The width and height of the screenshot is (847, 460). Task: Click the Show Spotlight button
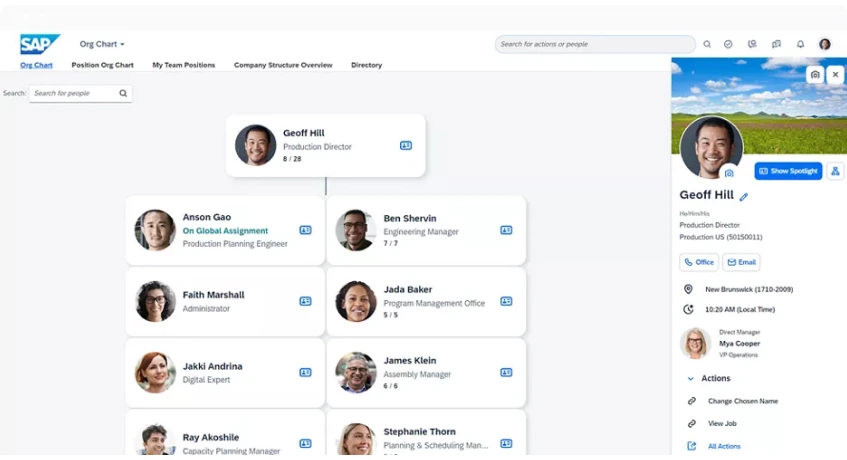(788, 171)
